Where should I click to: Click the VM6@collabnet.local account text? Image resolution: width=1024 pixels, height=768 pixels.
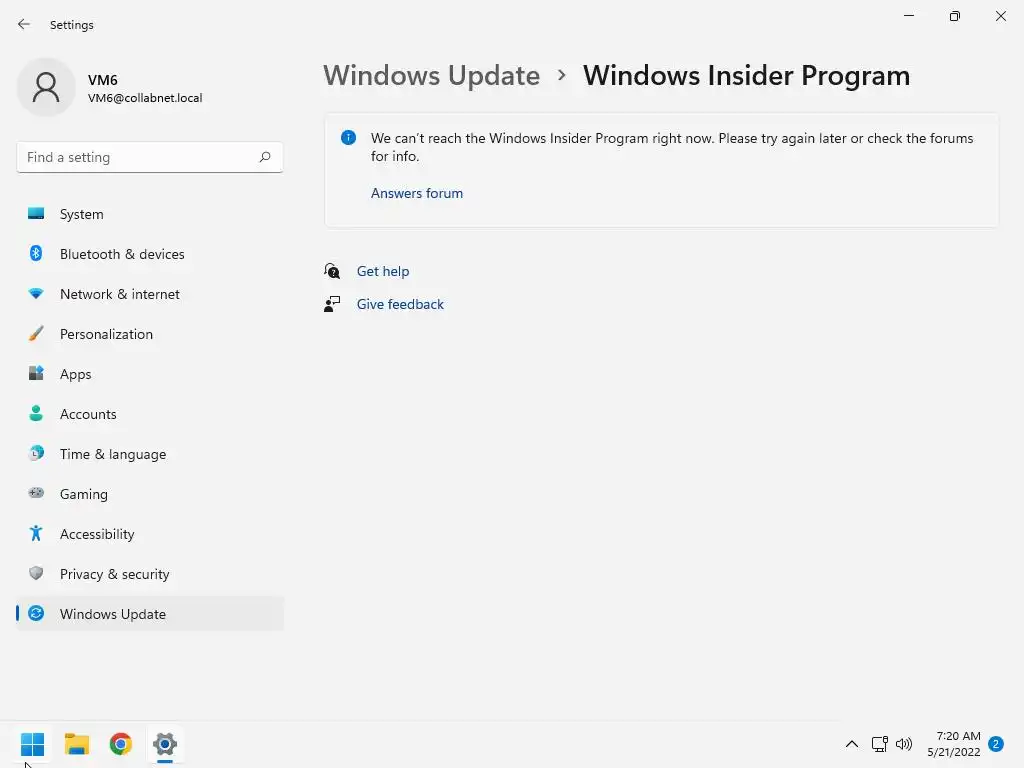coord(145,98)
